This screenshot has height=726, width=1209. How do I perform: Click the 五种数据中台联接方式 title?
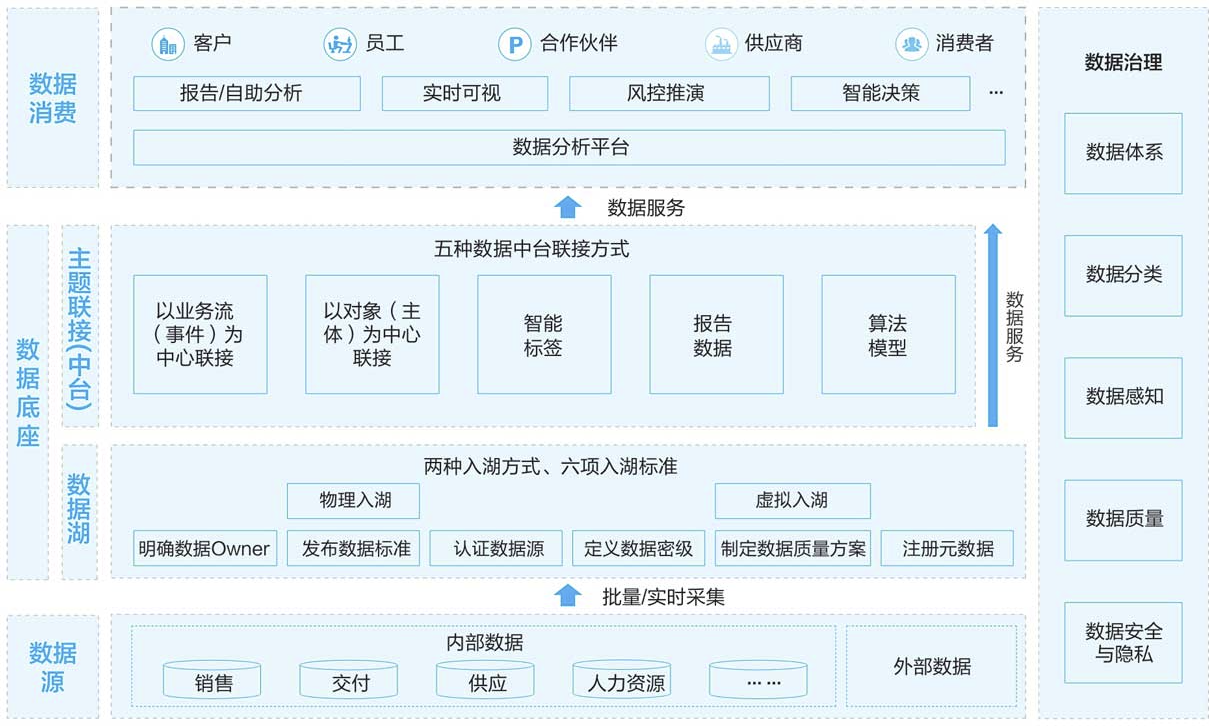coord(532,249)
